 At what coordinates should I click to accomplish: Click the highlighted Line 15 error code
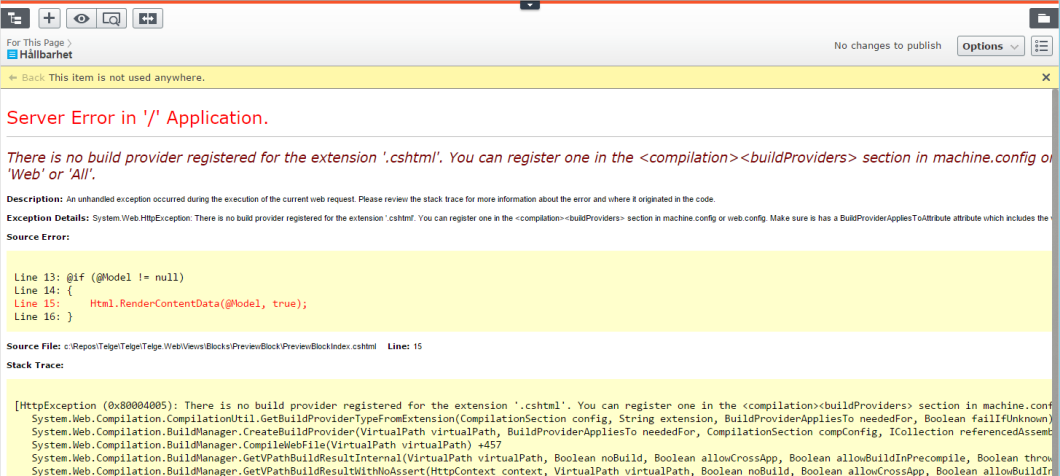point(198,303)
